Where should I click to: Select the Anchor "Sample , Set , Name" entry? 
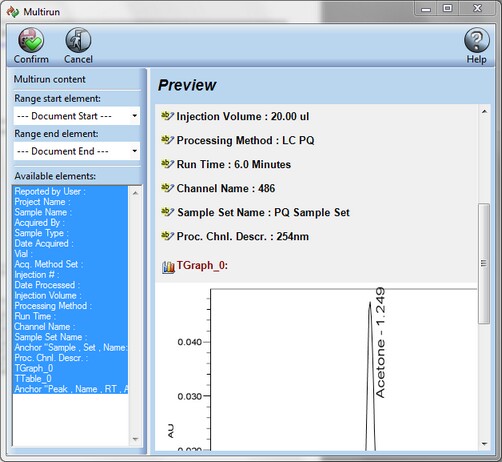pos(71,347)
